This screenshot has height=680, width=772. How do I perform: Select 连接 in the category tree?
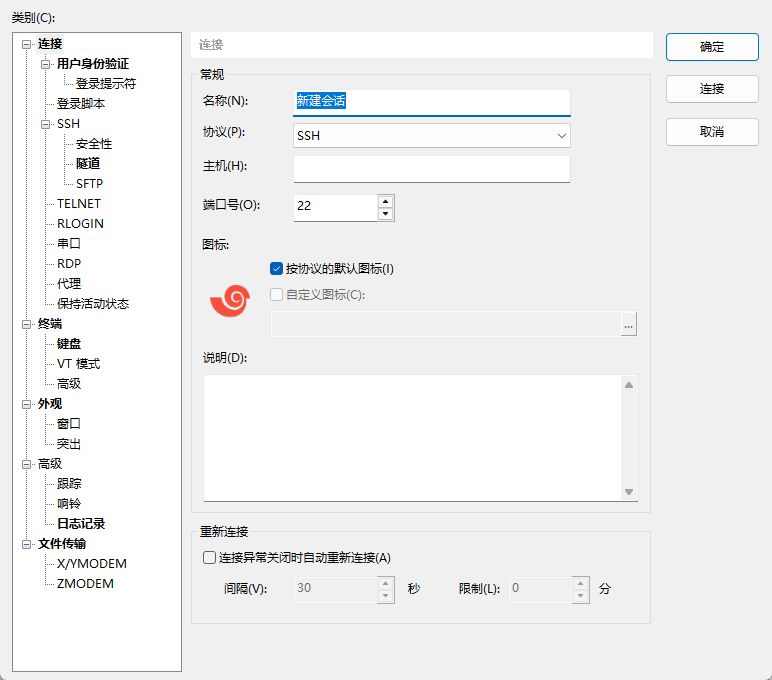[50, 44]
